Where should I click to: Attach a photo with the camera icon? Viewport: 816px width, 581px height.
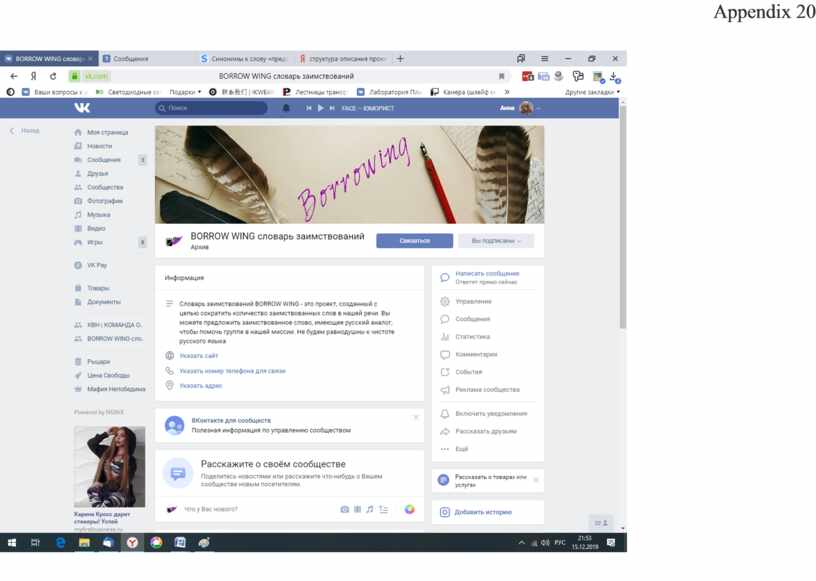[x=345, y=509]
